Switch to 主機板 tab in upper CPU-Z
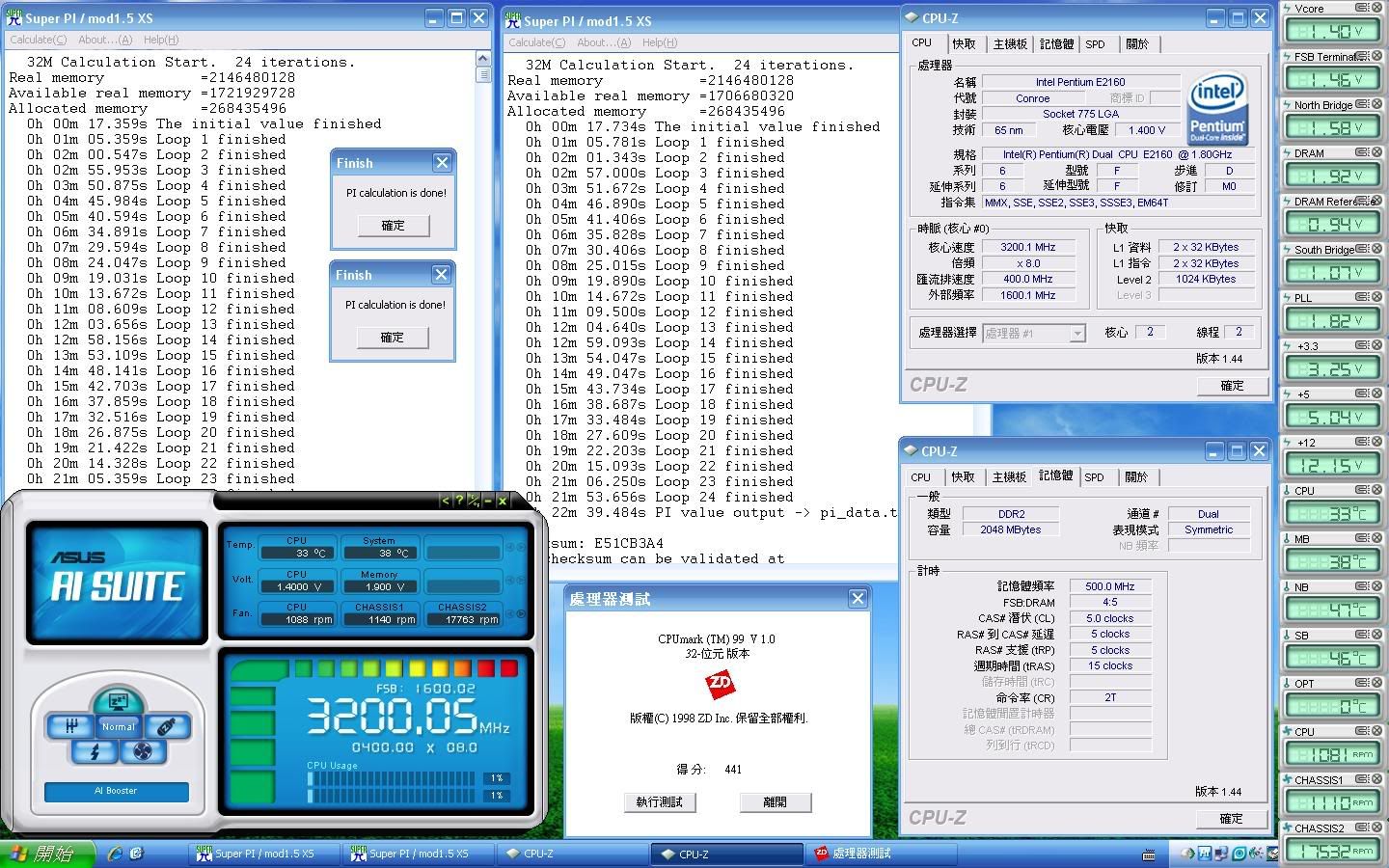Screen dimensions: 1389x868 tap(1010, 43)
